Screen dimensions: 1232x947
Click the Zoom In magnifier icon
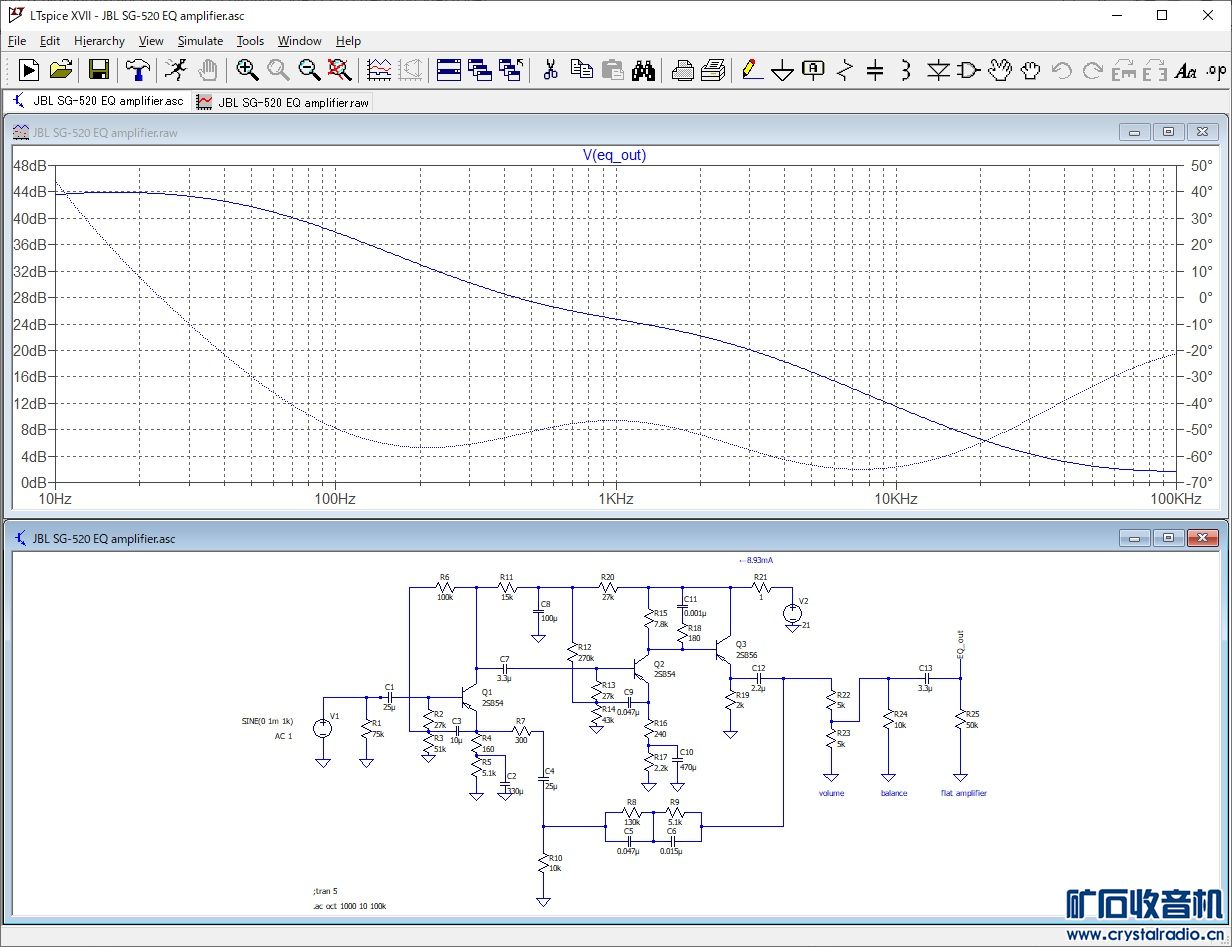[x=247, y=70]
